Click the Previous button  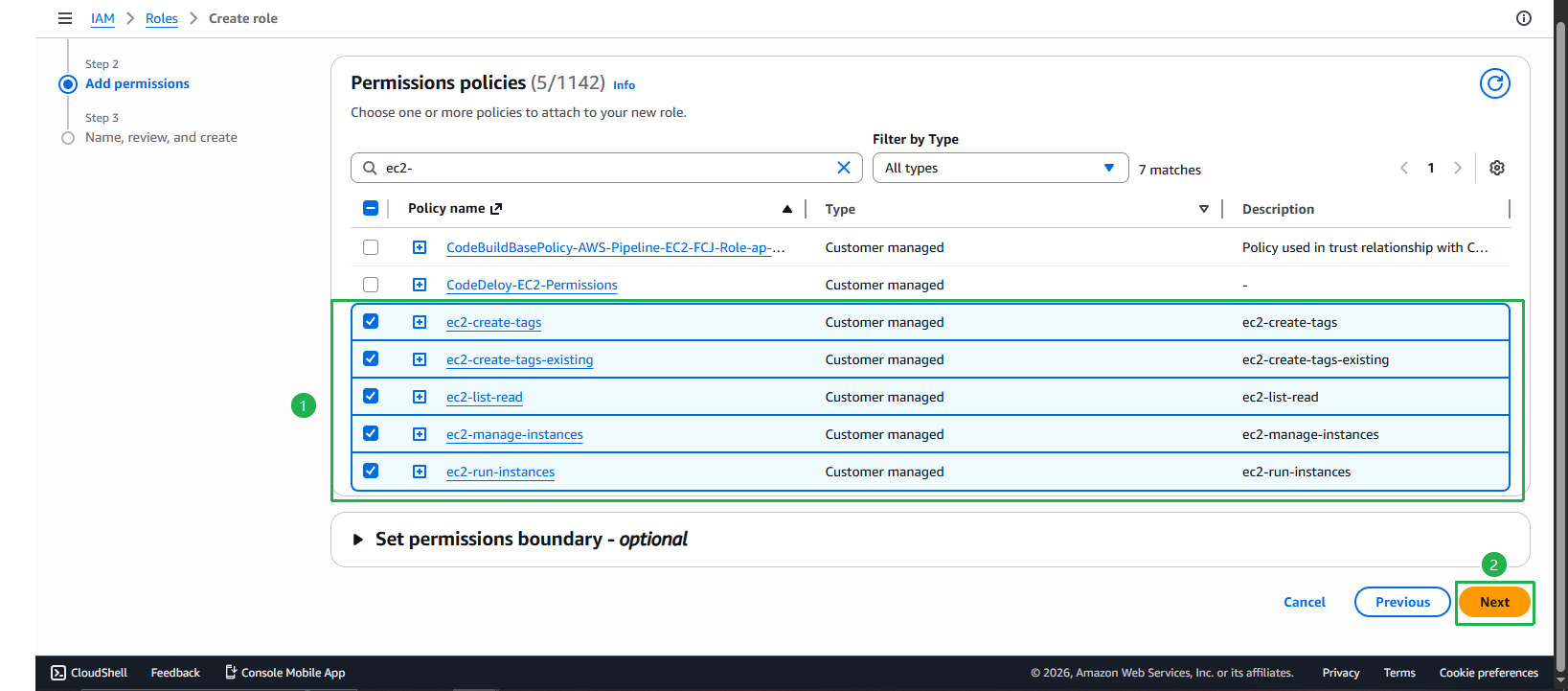point(1402,602)
